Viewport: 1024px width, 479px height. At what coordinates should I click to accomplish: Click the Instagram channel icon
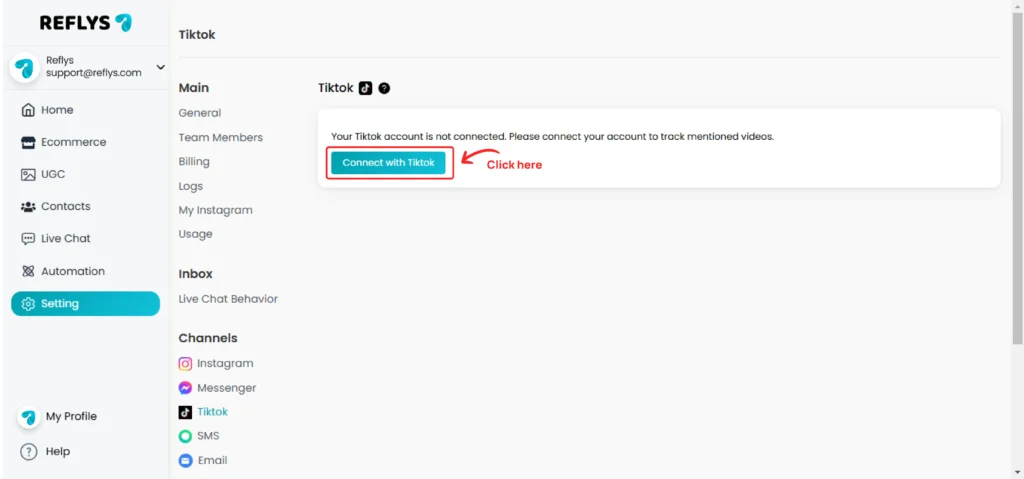[x=185, y=363]
